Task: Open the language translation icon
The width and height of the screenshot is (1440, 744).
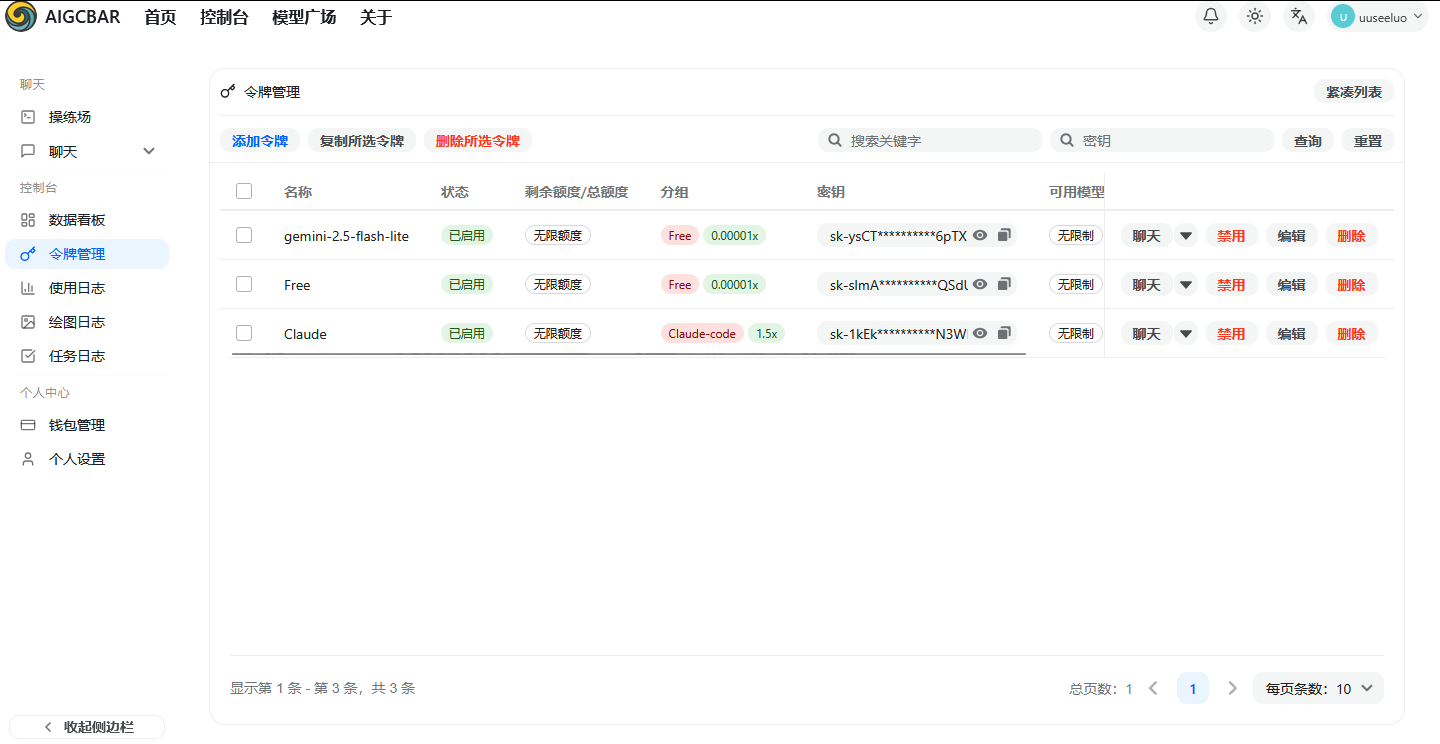Action: click(x=1299, y=16)
